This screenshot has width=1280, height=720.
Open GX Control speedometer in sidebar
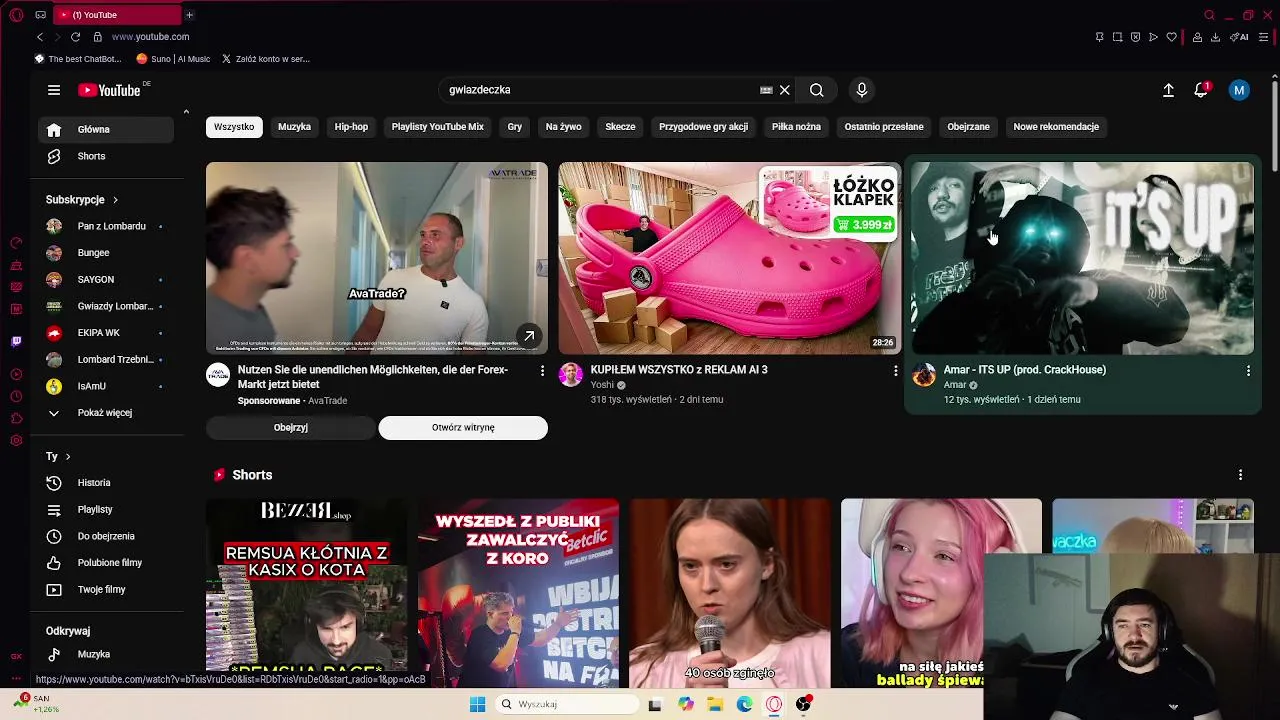pos(16,243)
